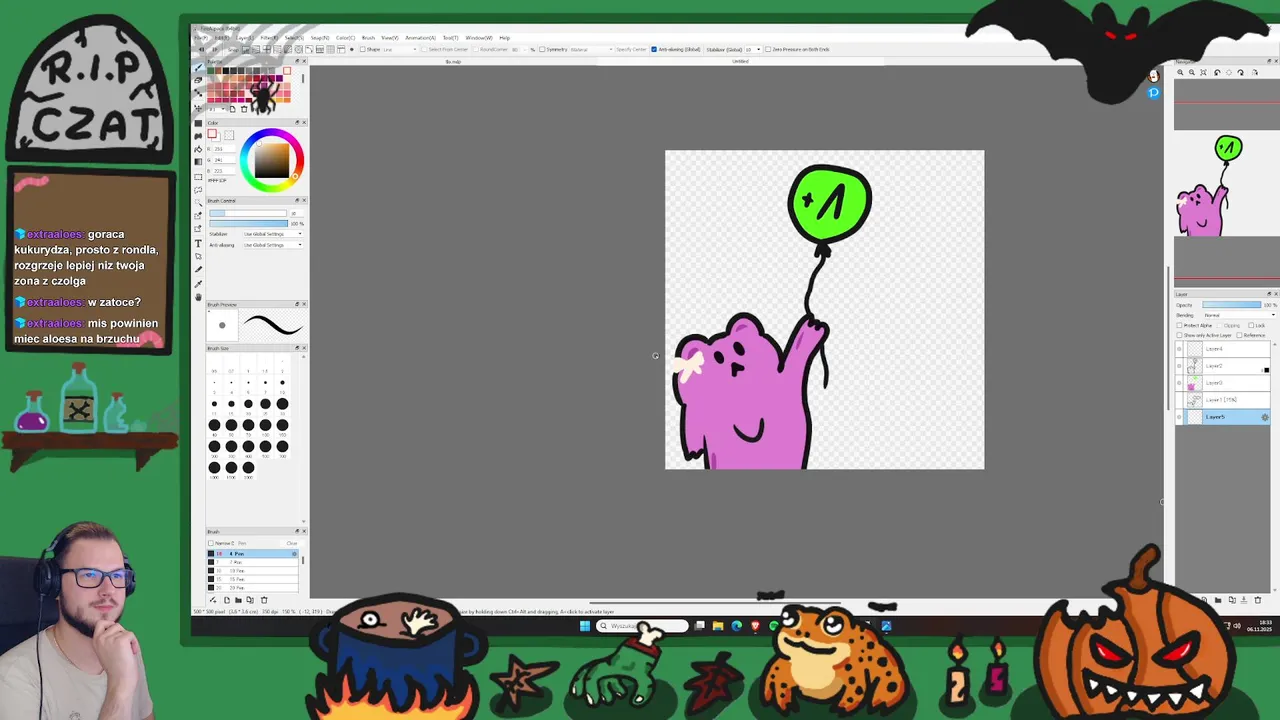Enable the layer Lock checkbox
Viewport: 1280px width, 720px height.
click(x=1251, y=325)
